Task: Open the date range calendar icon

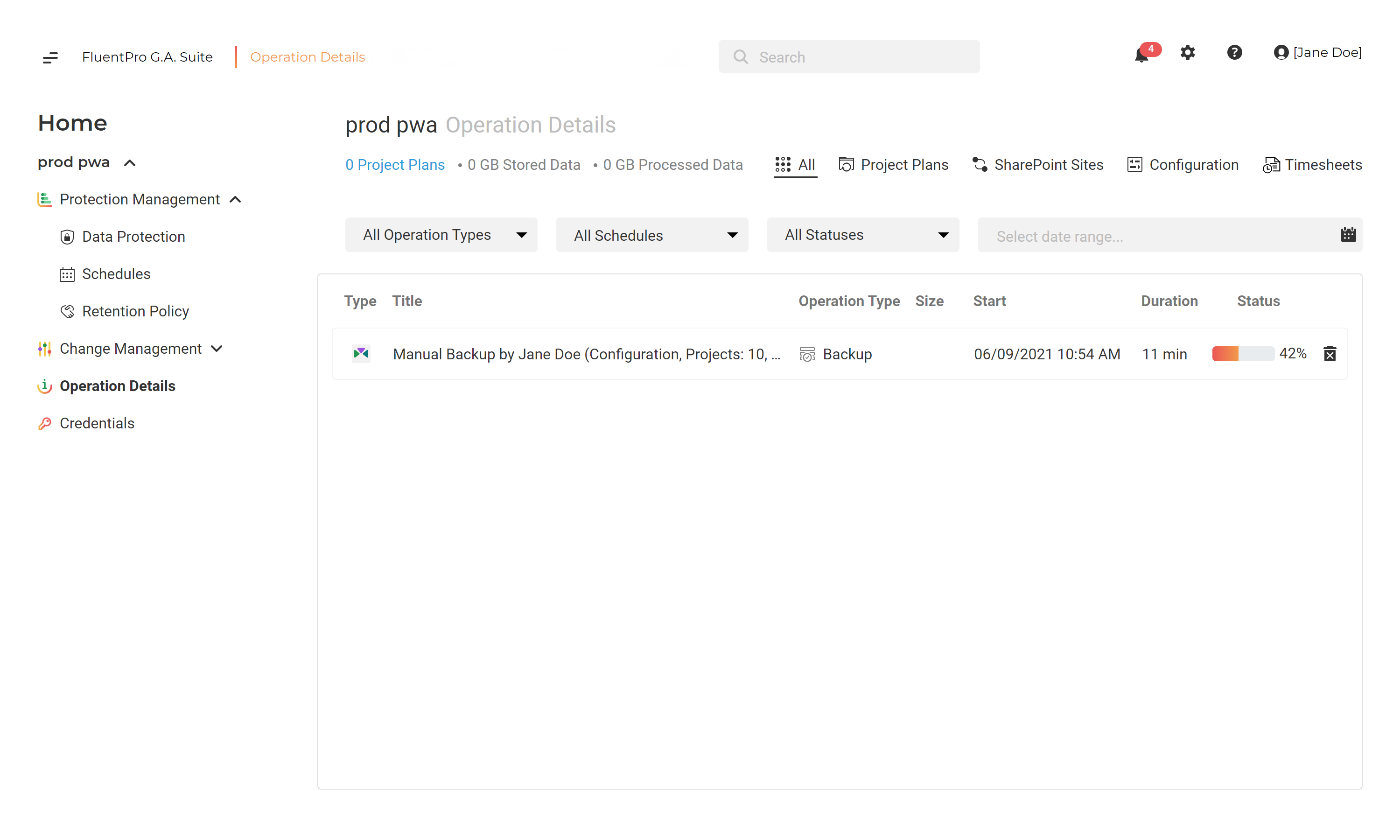Action: click(1348, 234)
